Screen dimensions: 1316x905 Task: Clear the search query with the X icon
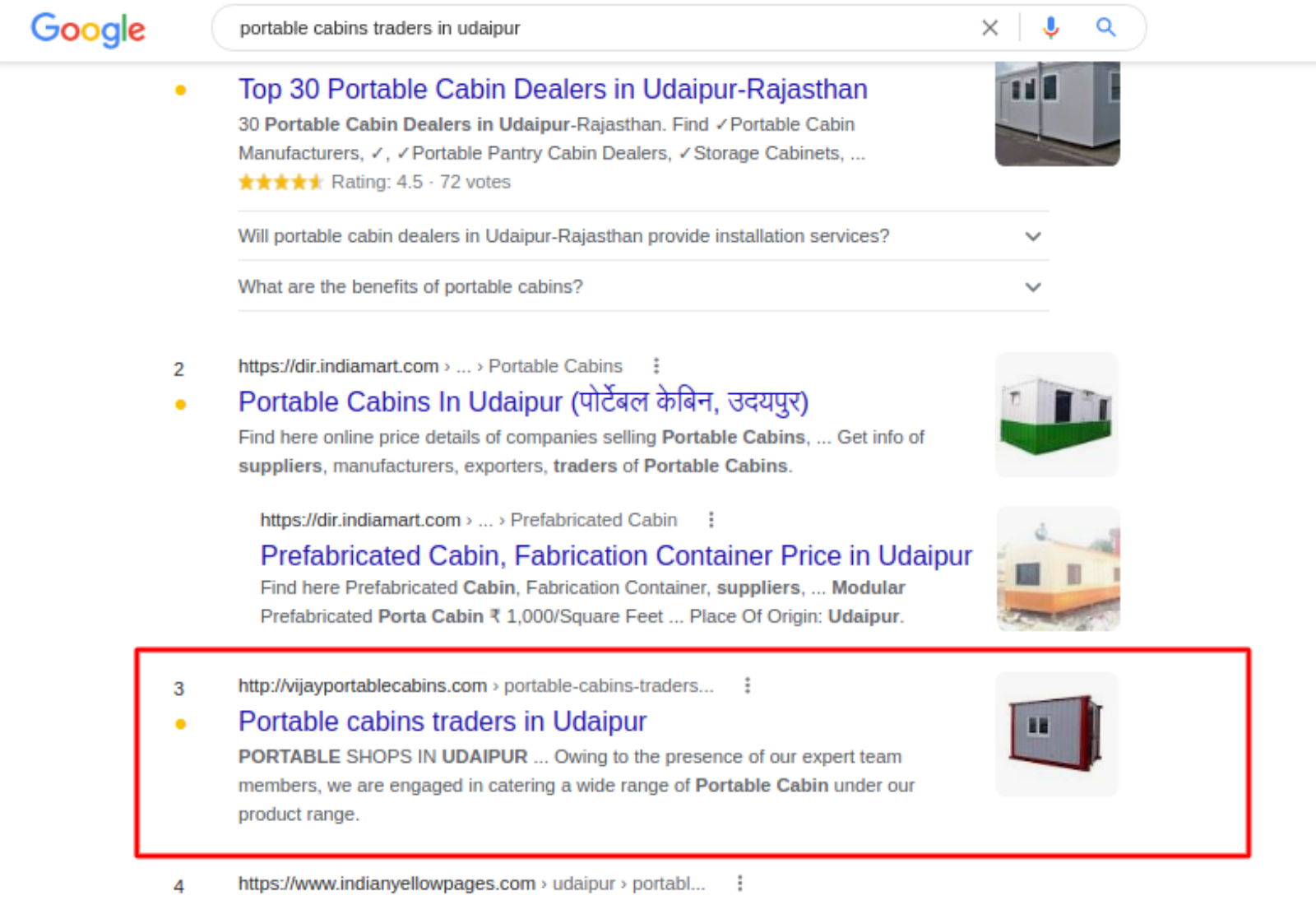pos(989,27)
